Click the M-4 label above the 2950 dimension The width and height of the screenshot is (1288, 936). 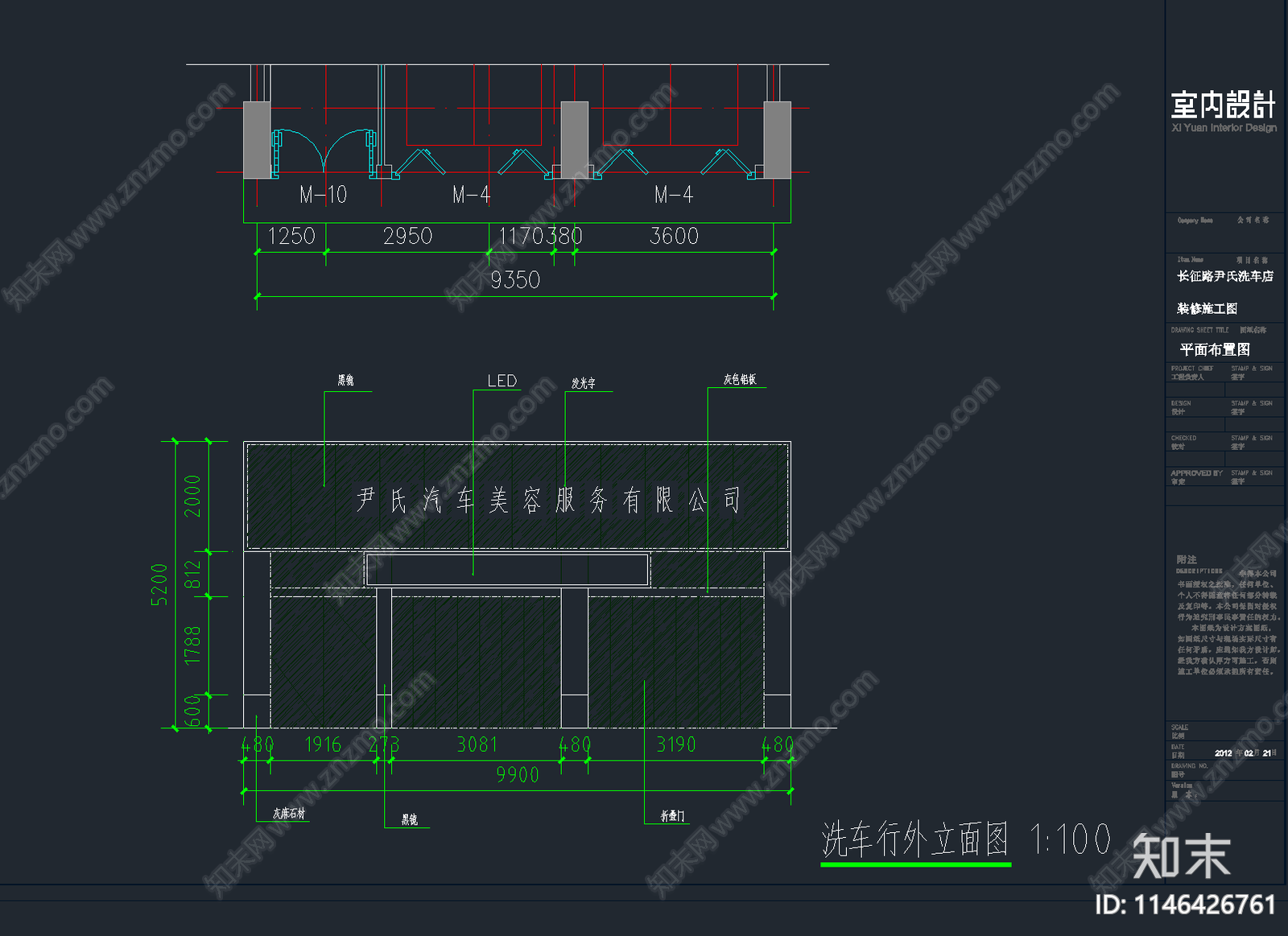471,195
